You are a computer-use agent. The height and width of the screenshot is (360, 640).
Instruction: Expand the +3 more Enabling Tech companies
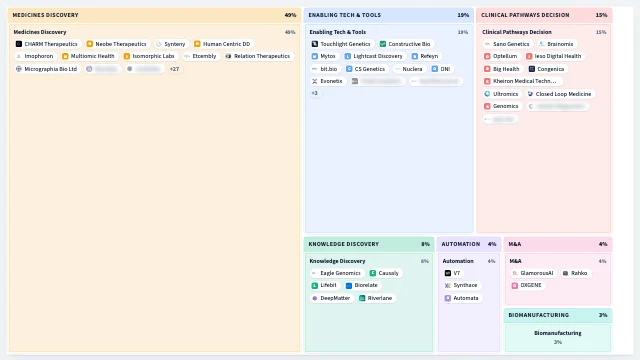tap(315, 93)
